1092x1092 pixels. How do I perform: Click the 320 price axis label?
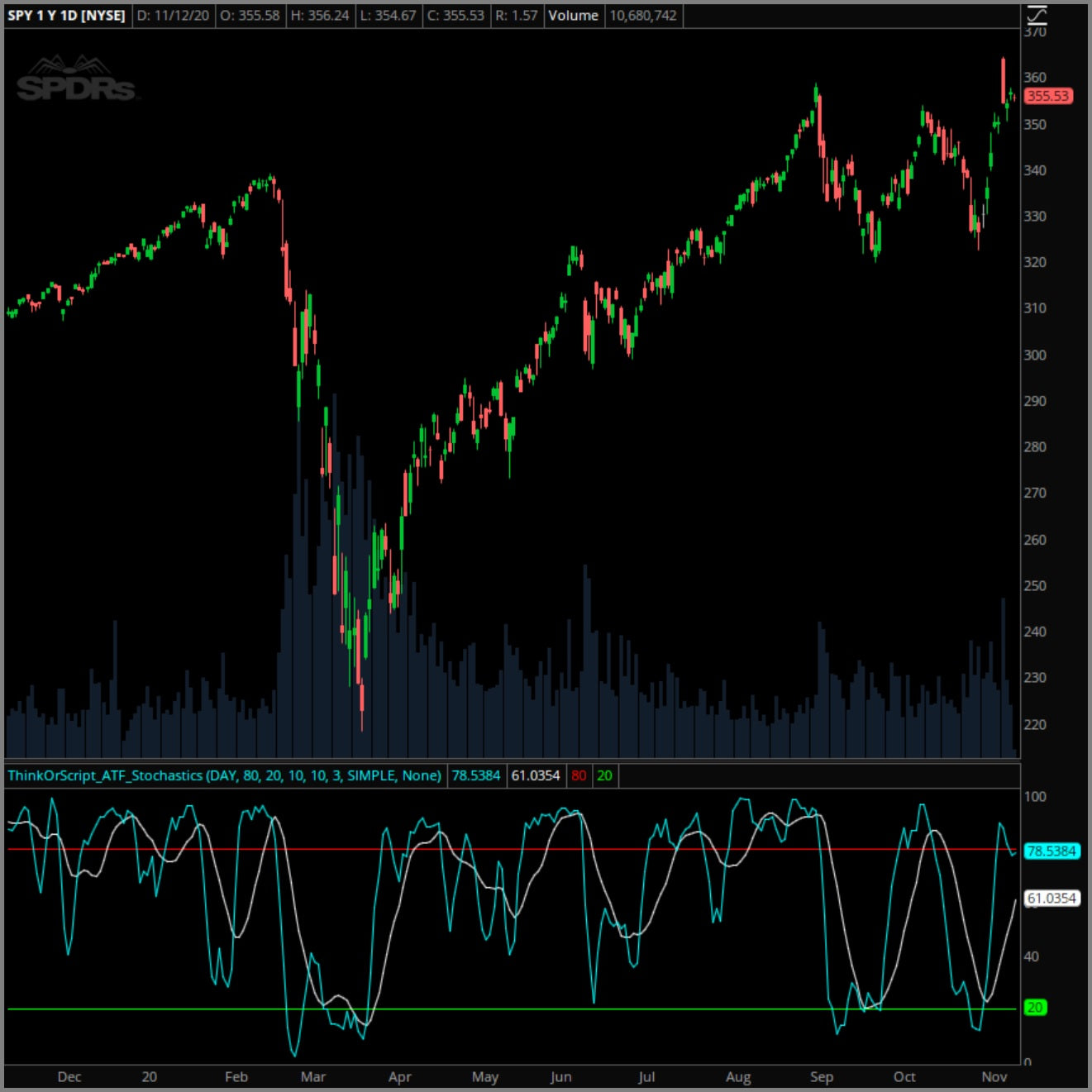[1035, 262]
